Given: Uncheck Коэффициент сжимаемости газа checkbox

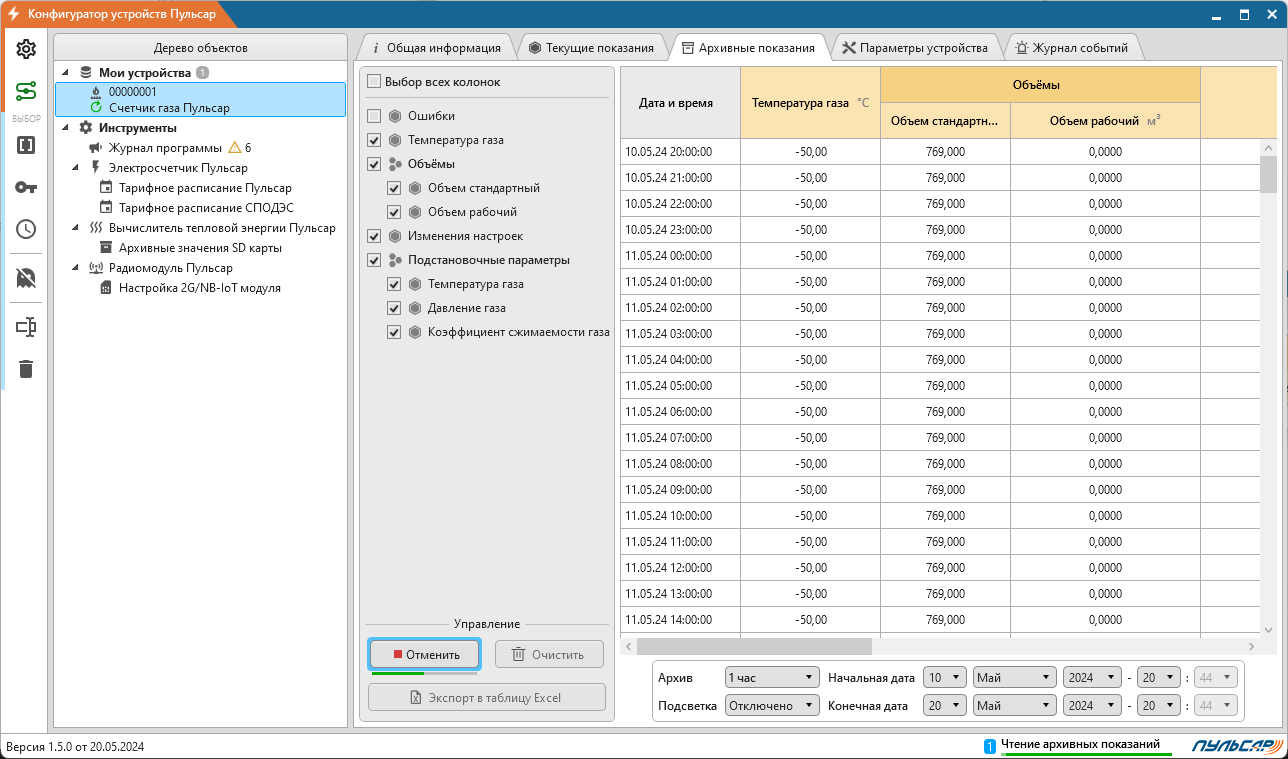Looking at the screenshot, I should pos(394,332).
